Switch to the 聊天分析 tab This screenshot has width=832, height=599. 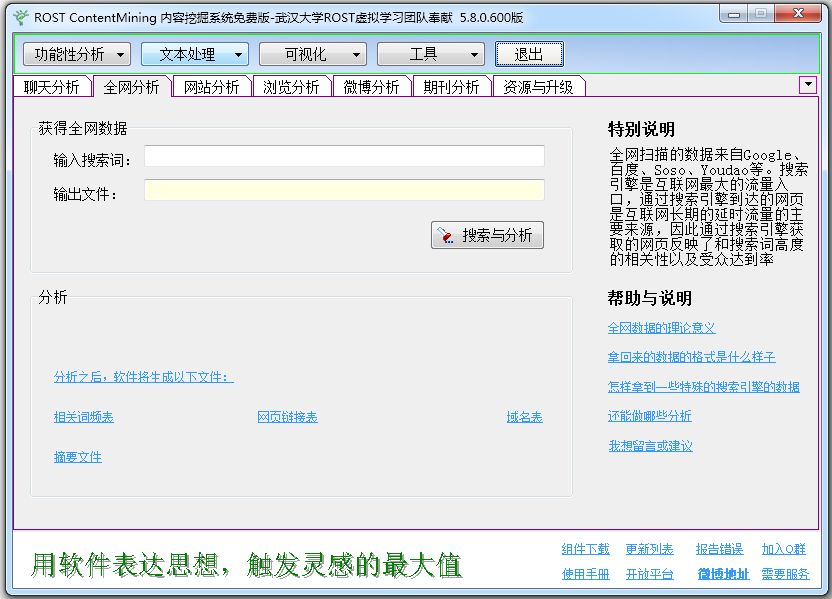[x=51, y=87]
